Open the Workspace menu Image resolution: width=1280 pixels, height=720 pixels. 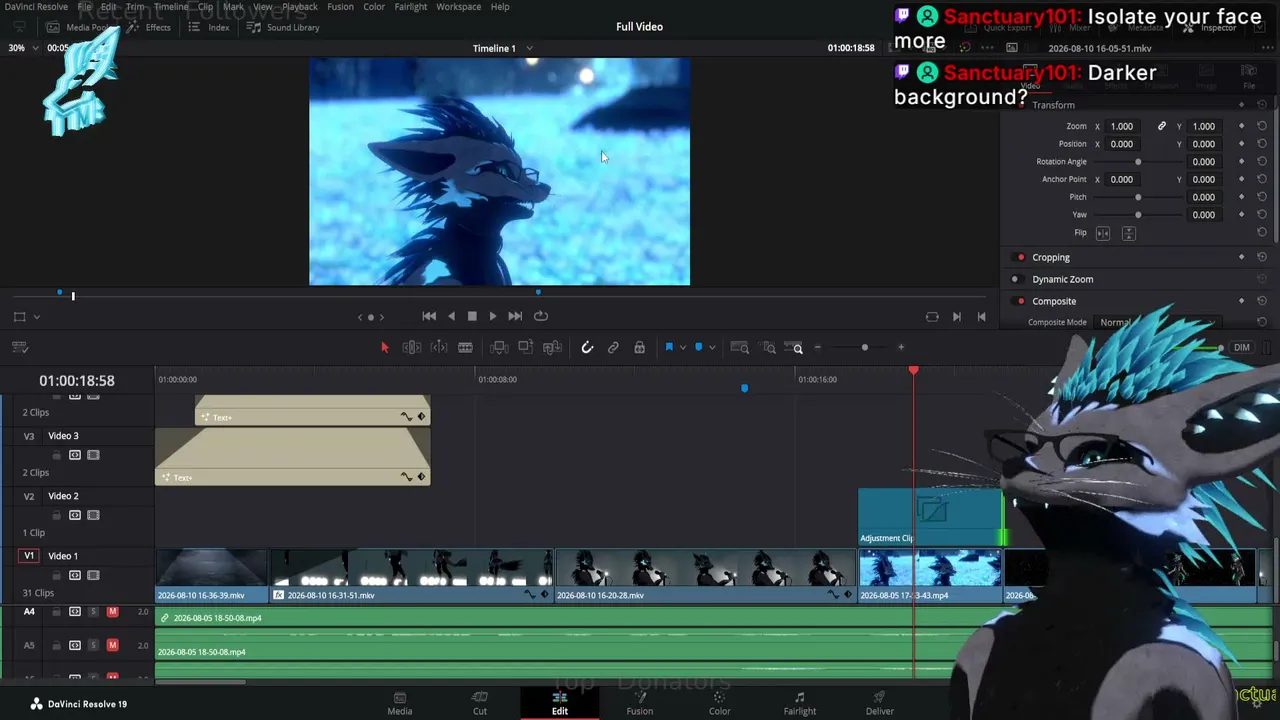[x=459, y=7]
